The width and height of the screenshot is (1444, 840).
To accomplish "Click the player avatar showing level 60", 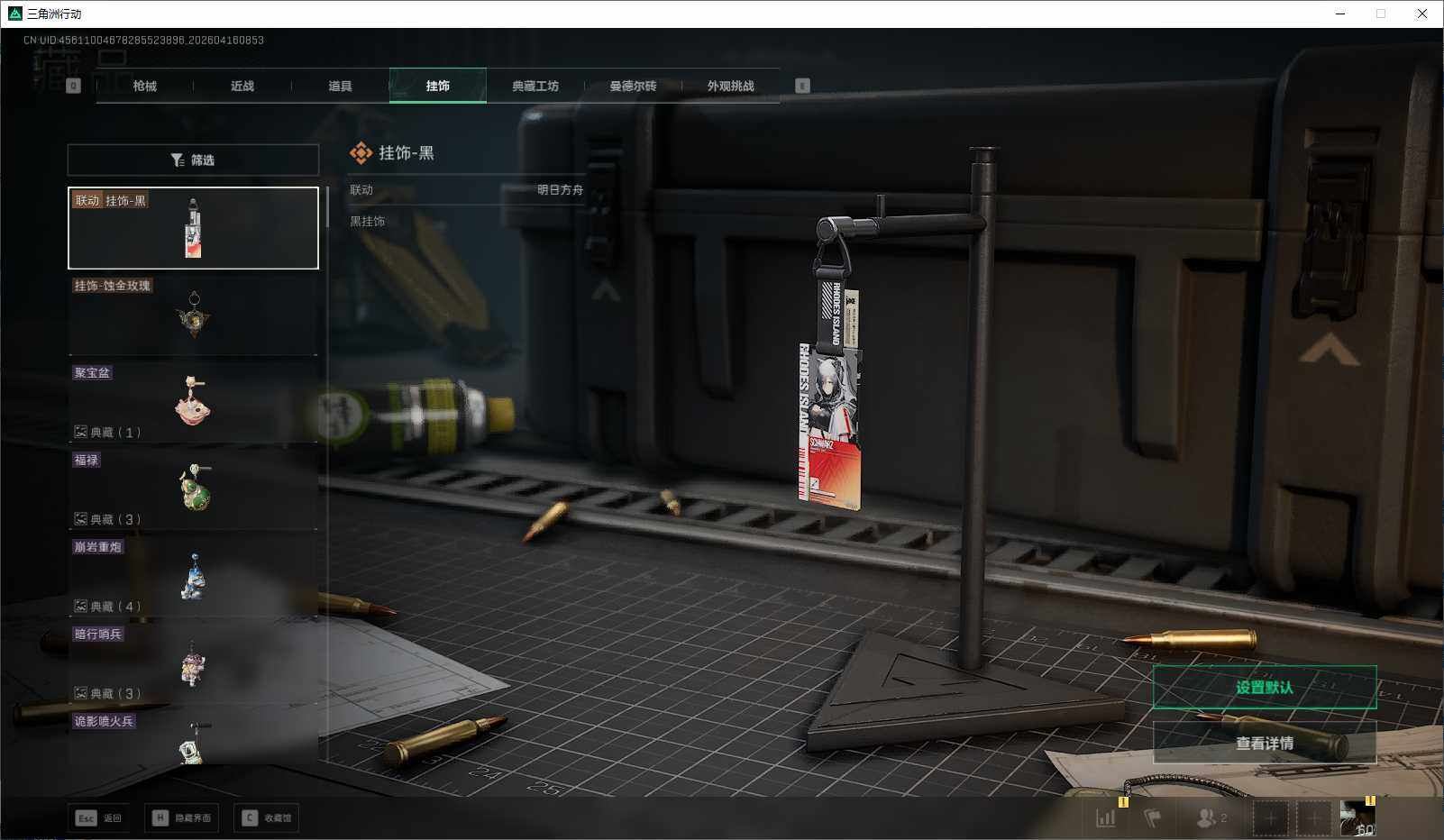I will click(x=1357, y=818).
